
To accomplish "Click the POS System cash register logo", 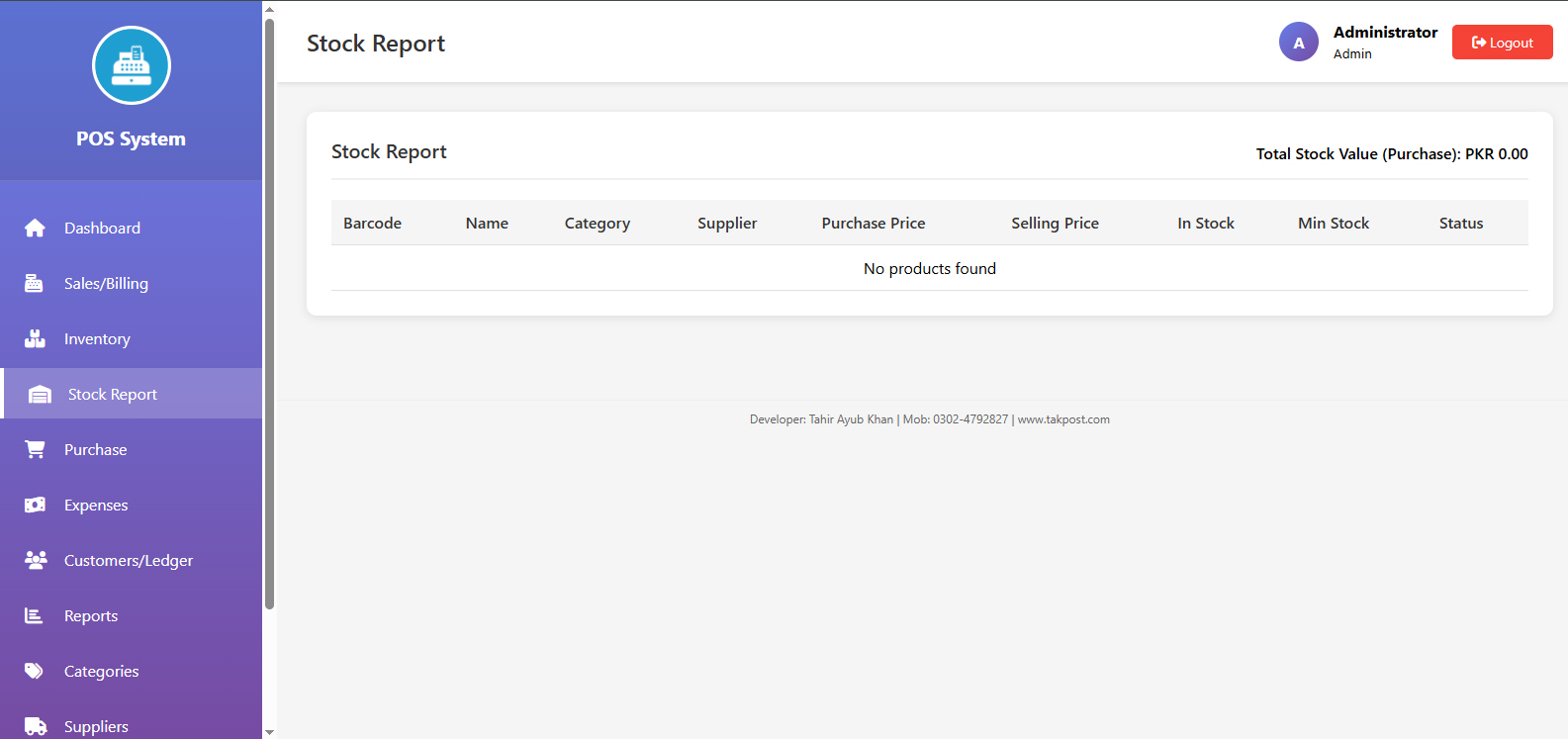I will tap(132, 65).
